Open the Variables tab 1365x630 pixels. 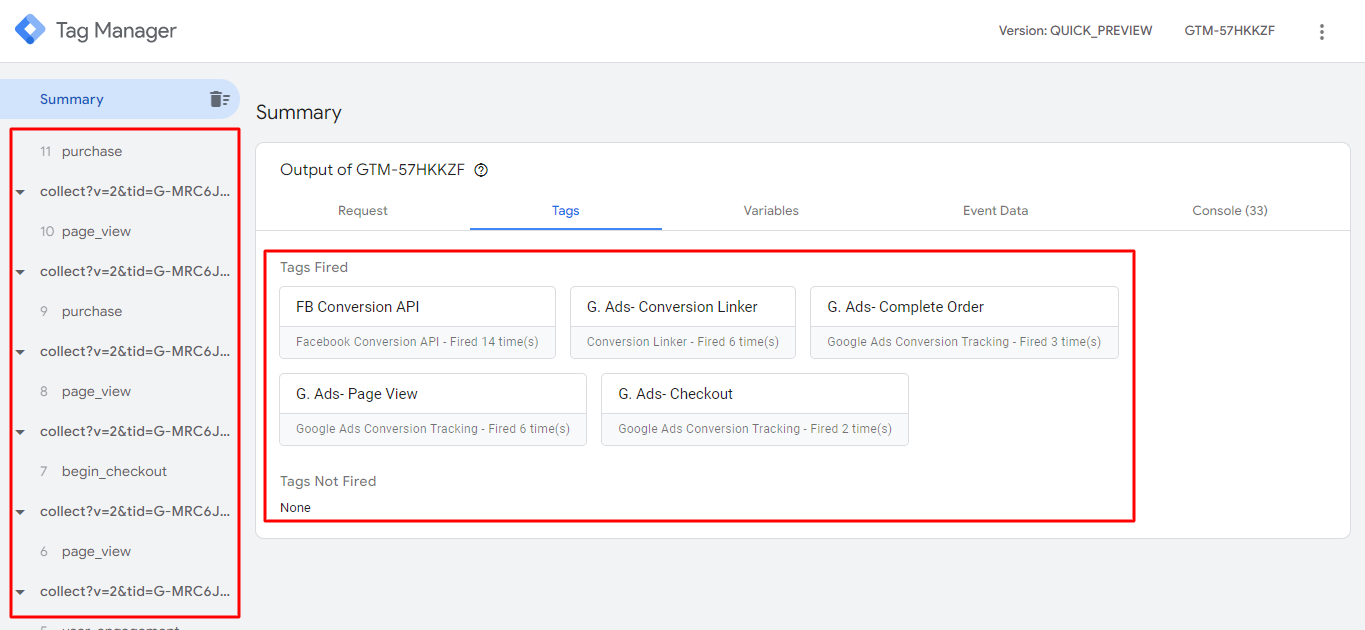pyautogui.click(x=771, y=210)
